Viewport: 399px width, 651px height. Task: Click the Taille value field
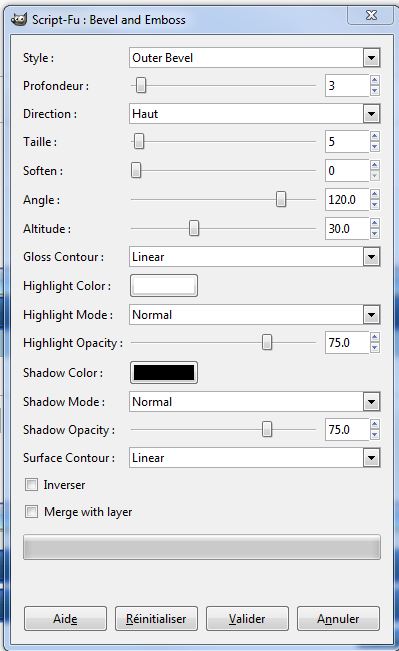pyautogui.click(x=347, y=142)
